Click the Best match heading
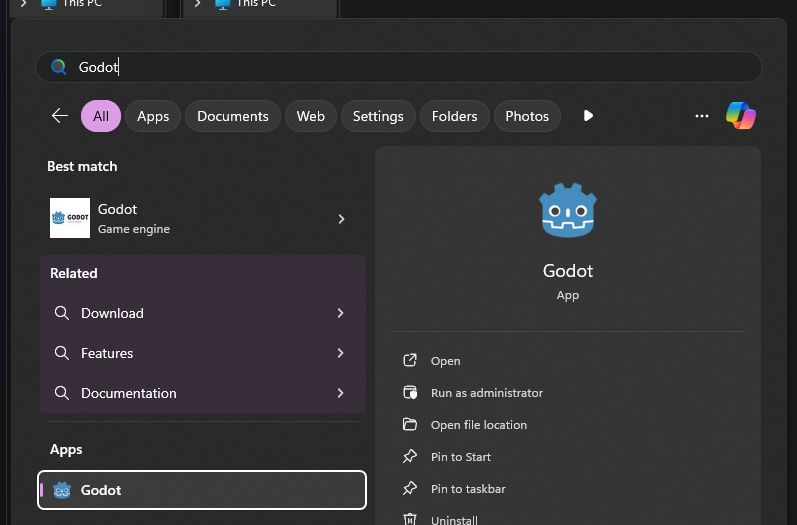797x525 pixels. point(82,166)
